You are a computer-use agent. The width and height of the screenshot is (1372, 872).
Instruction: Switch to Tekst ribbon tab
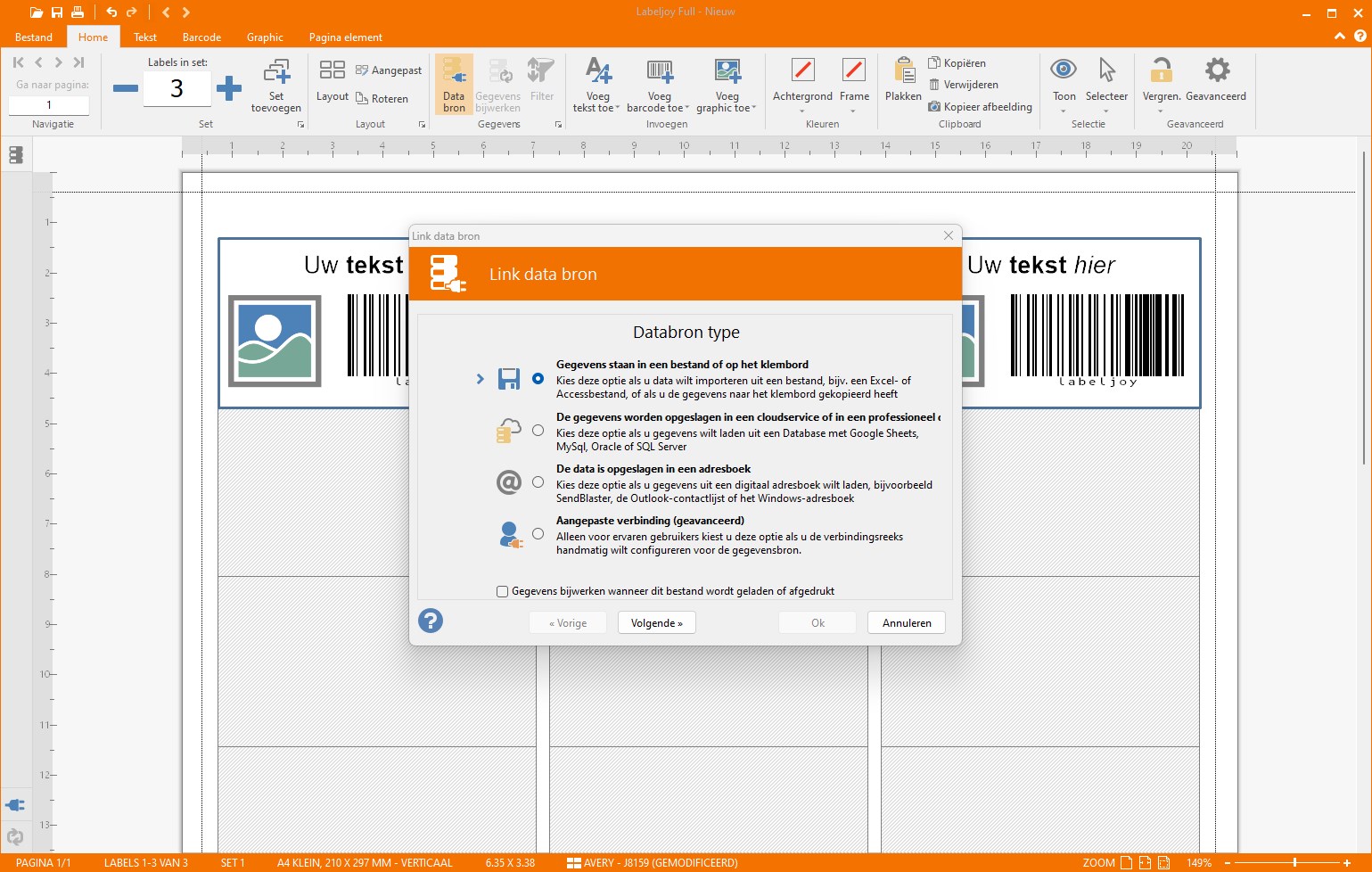145,37
